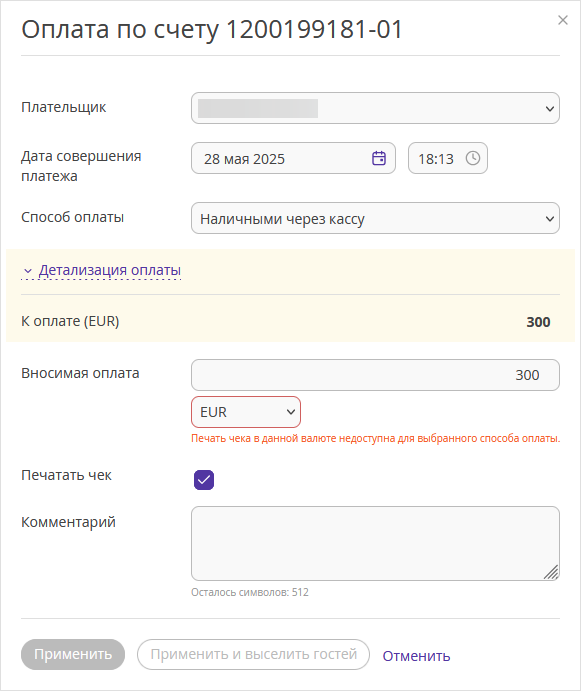Image resolution: width=581 pixels, height=691 pixels.
Task: Open the Плательщик payer dropdown
Action: pos(375,108)
